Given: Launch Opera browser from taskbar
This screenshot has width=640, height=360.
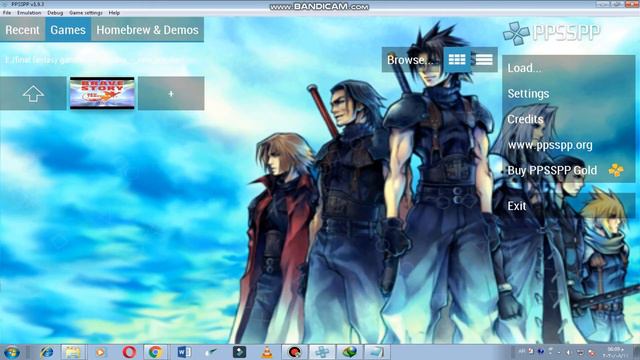Looking at the screenshot, I should [x=129, y=352].
